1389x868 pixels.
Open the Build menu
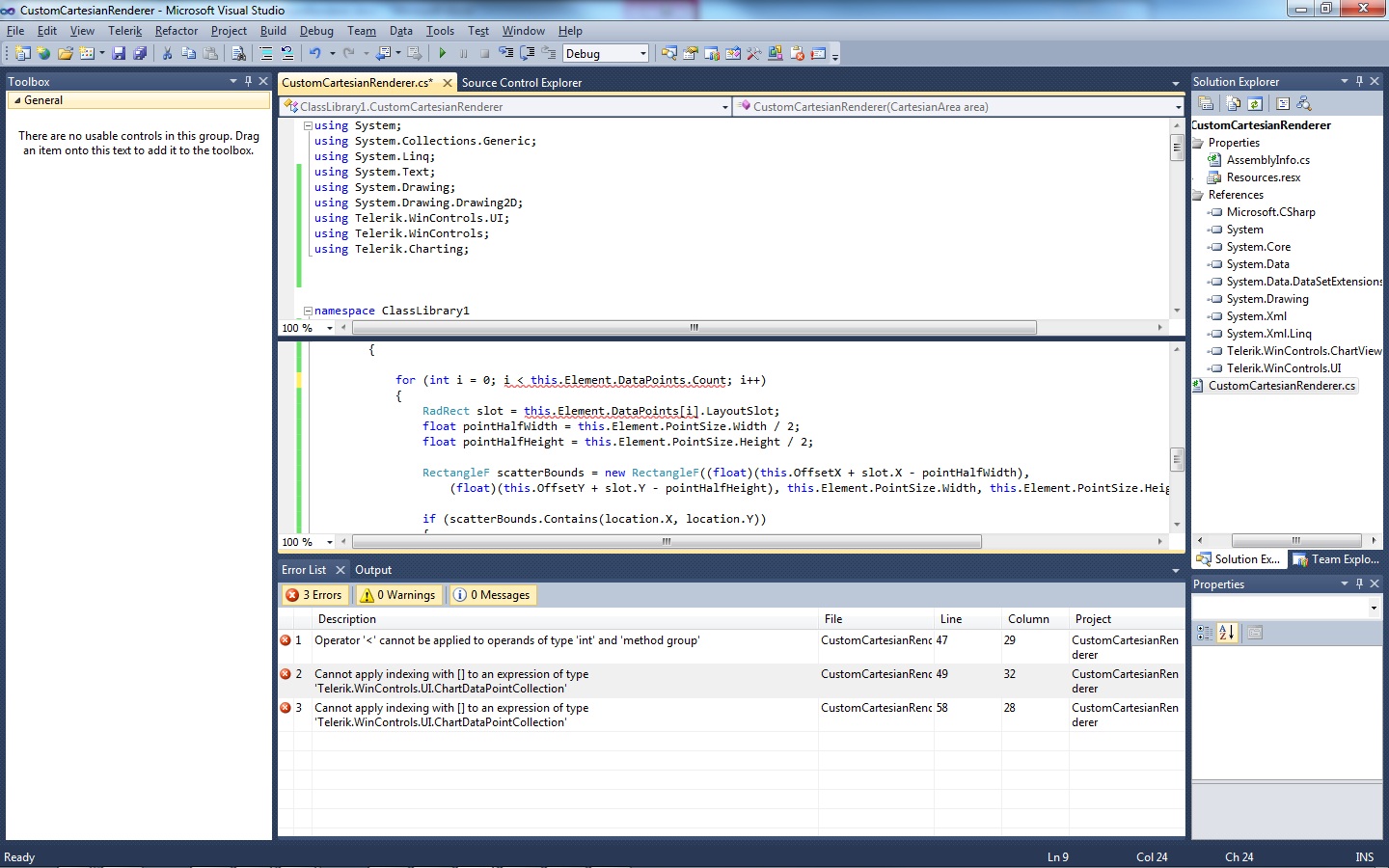tap(273, 31)
